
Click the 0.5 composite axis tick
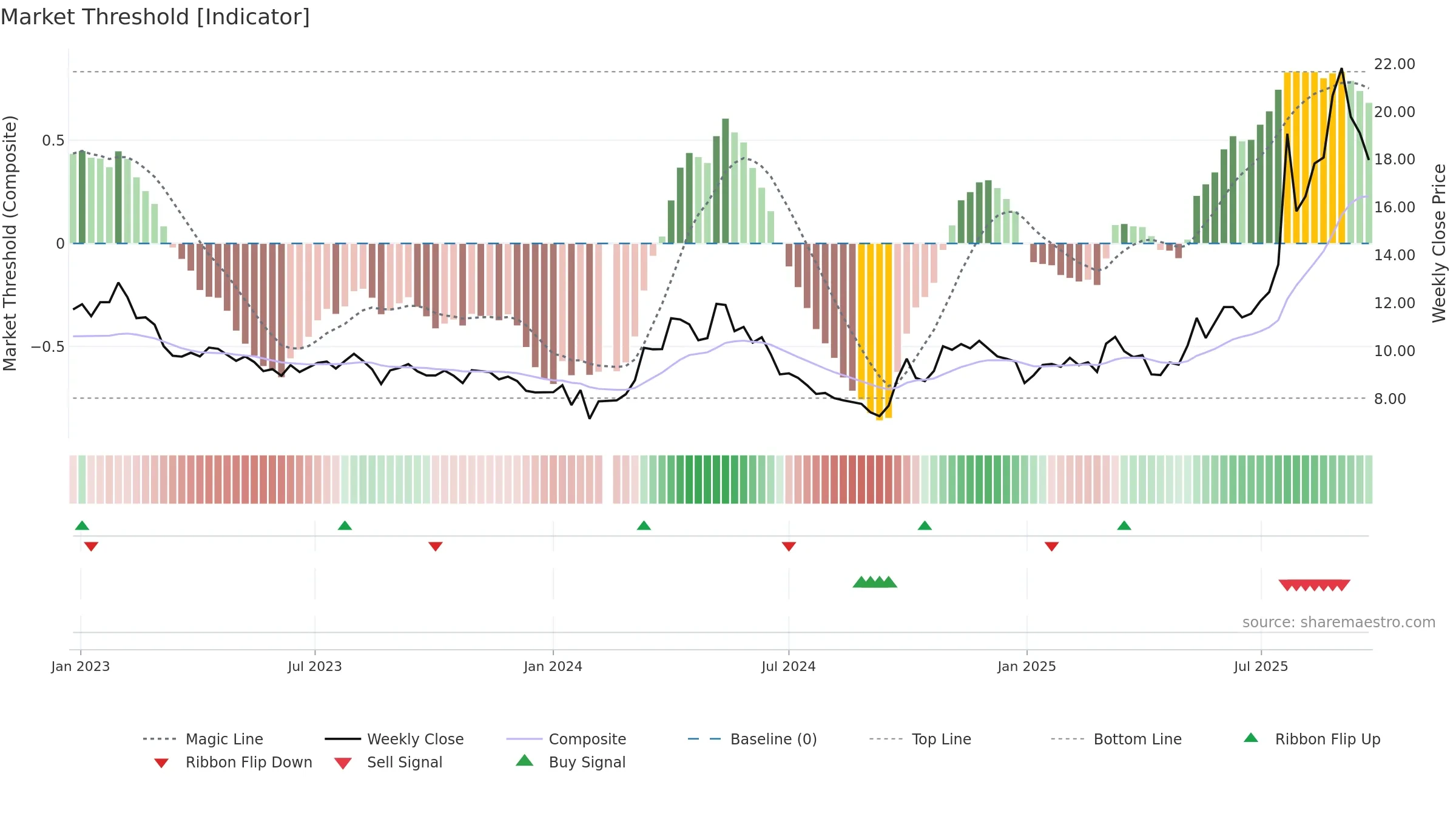coord(53,141)
